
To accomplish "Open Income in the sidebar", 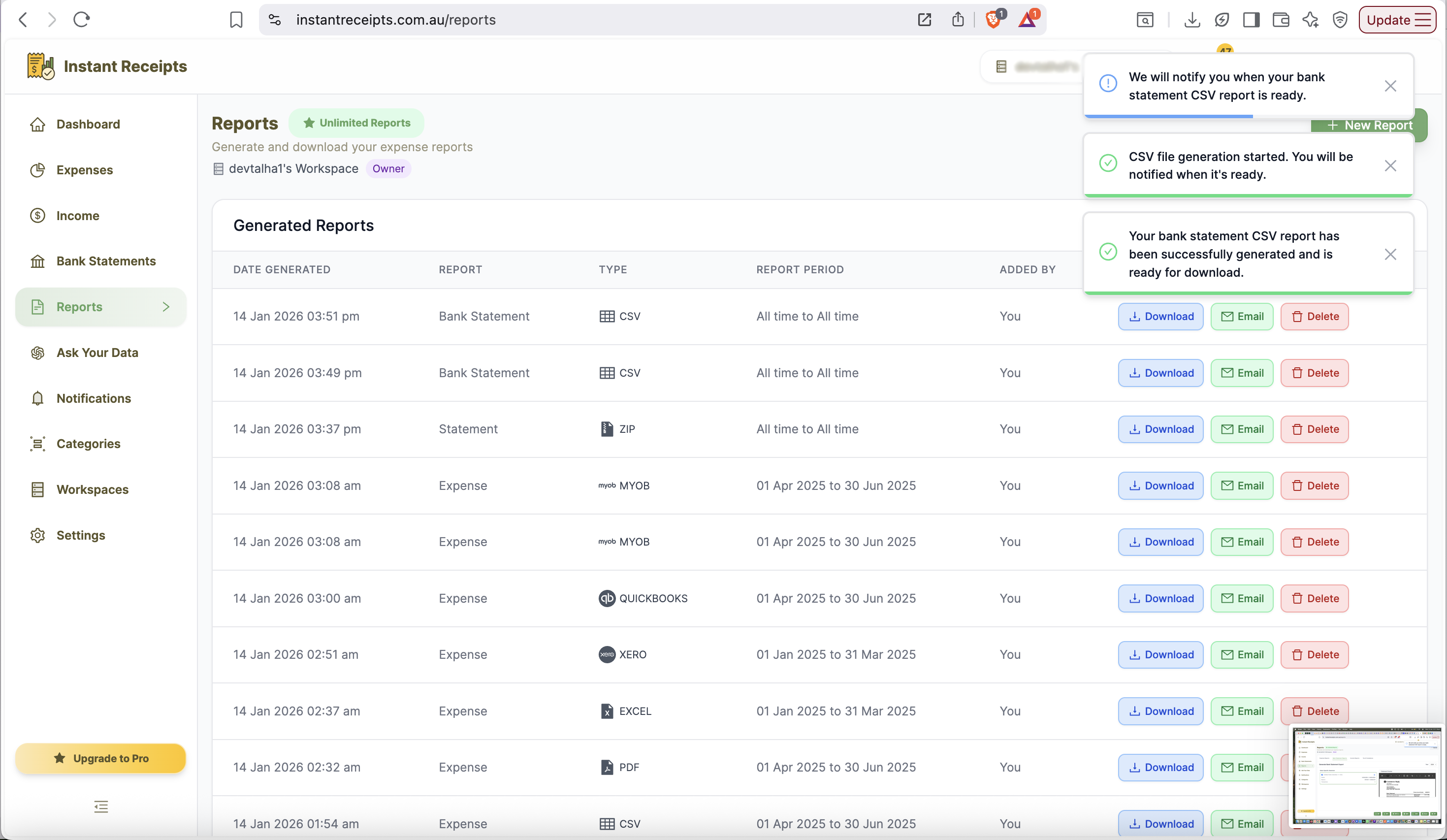I will 100,216.
